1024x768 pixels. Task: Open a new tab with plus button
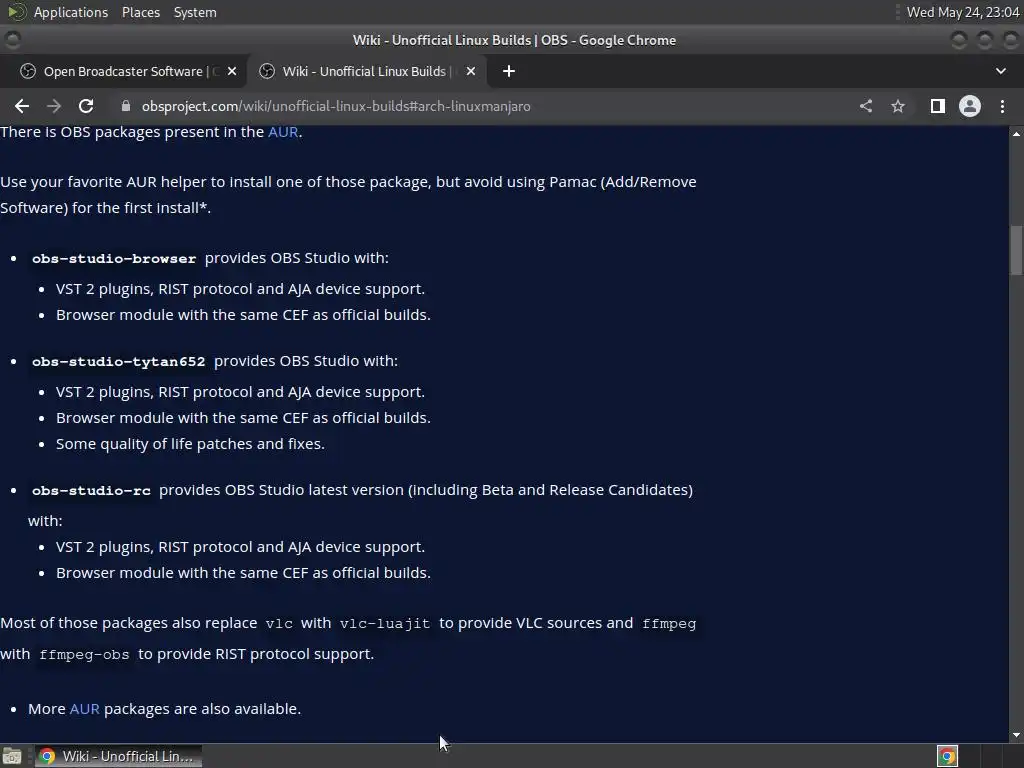tap(509, 71)
